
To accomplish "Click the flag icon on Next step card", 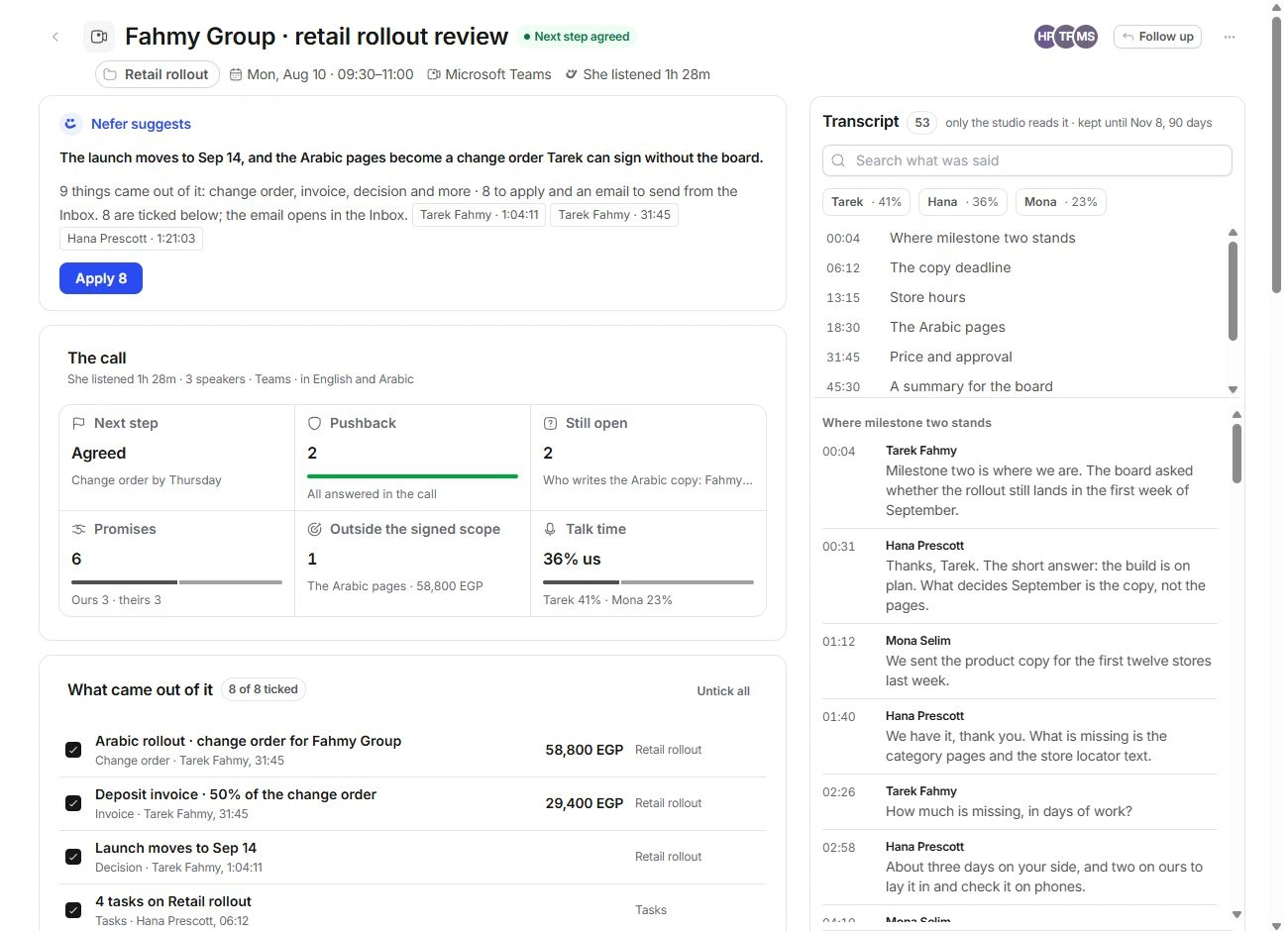I will [79, 423].
